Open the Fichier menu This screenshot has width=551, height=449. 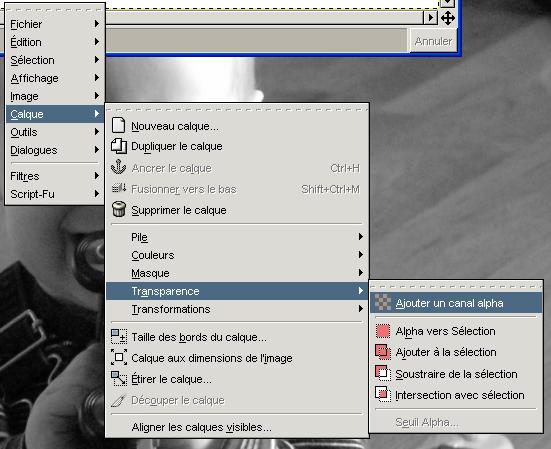[x=55, y=24]
